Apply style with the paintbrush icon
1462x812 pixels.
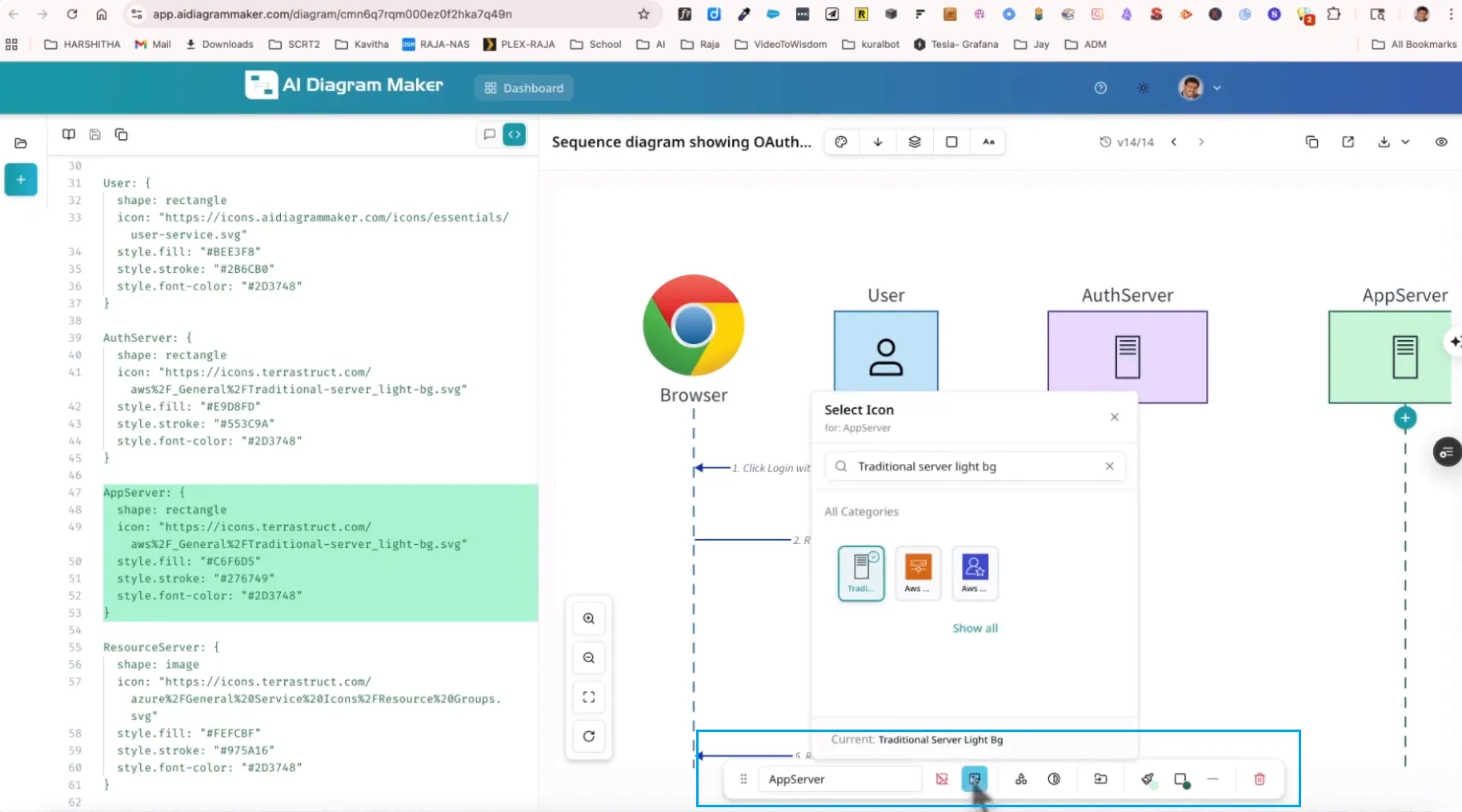click(x=1148, y=778)
